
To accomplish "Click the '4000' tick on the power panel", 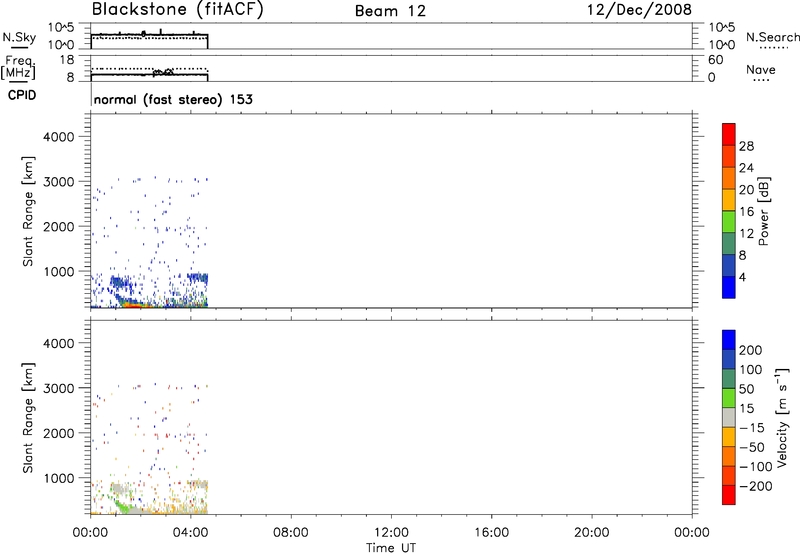I will pos(59,137).
